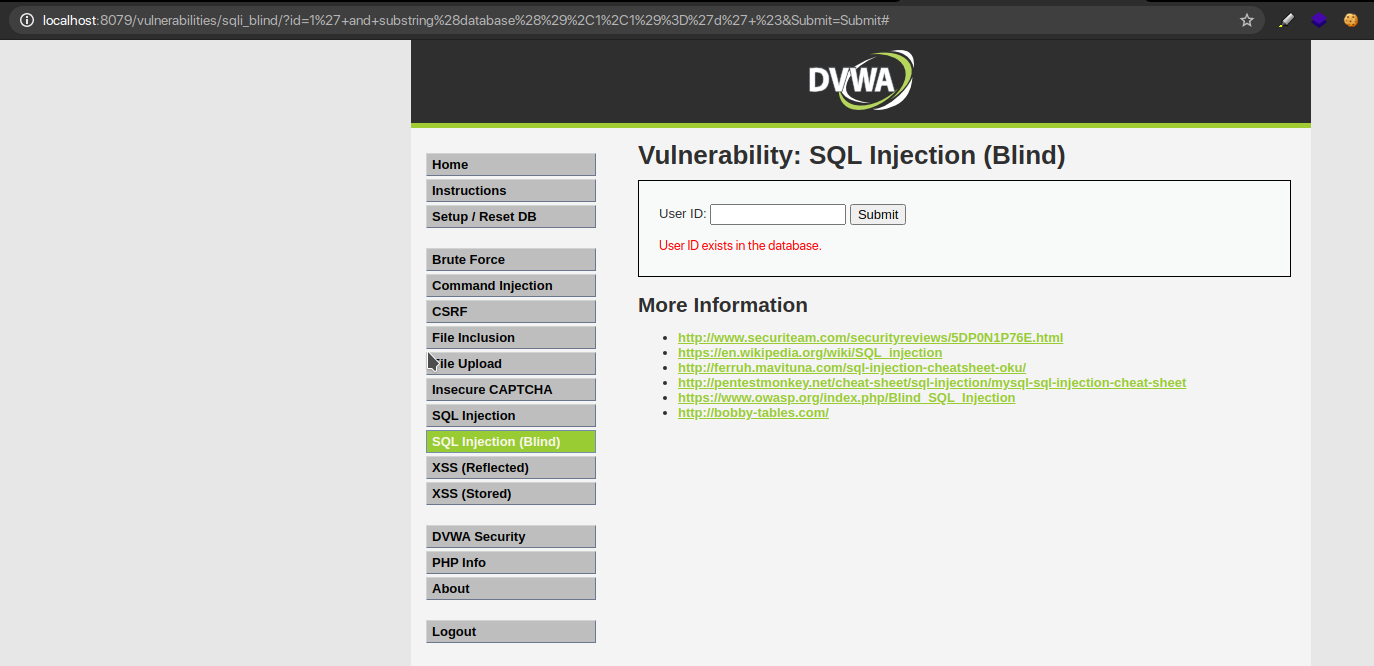This screenshot has width=1374, height=666.
Task: Navigate to XSS (Stored)
Action: pyautogui.click(x=511, y=494)
